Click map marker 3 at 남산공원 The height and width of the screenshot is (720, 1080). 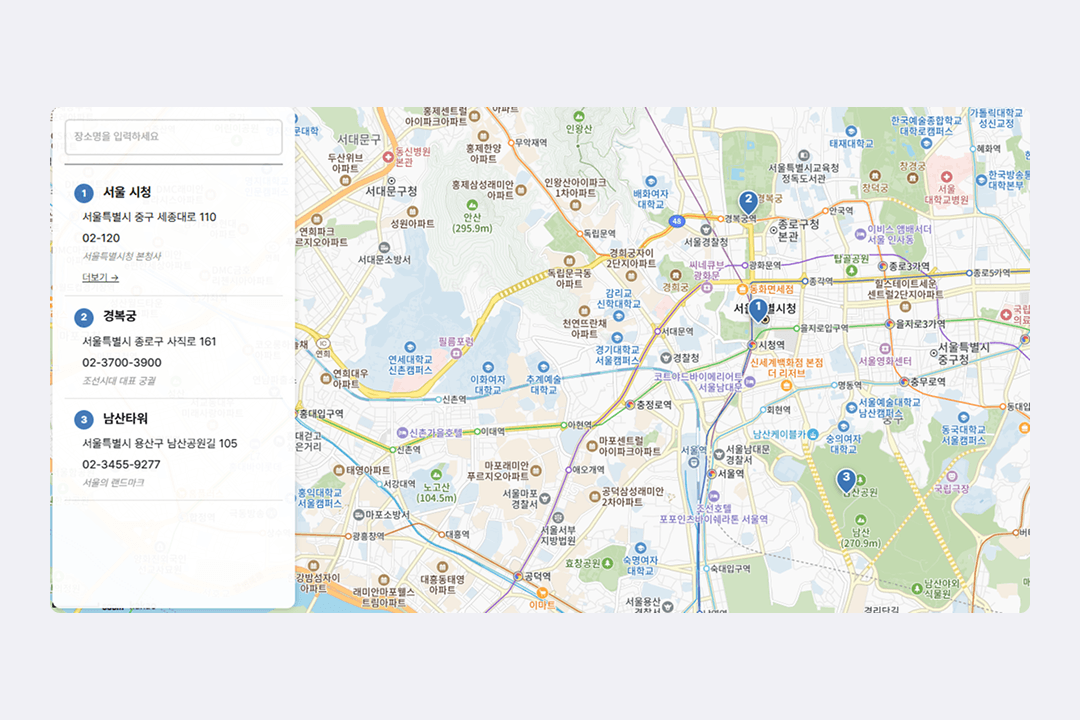846,480
